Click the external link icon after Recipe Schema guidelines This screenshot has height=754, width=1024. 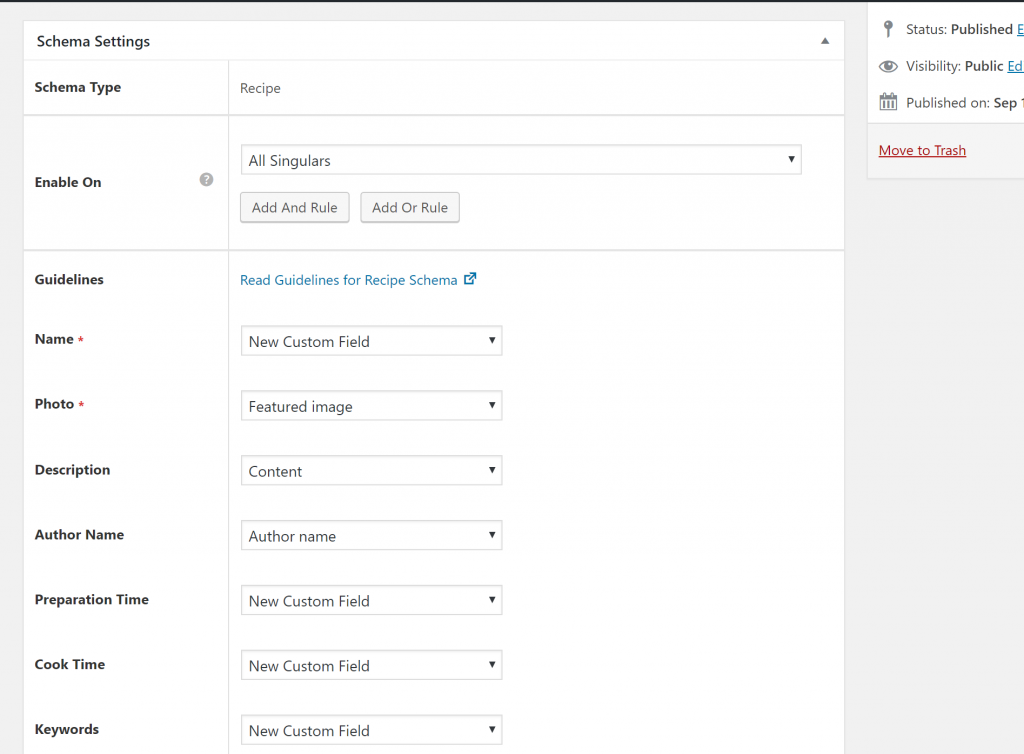pyautogui.click(x=470, y=279)
